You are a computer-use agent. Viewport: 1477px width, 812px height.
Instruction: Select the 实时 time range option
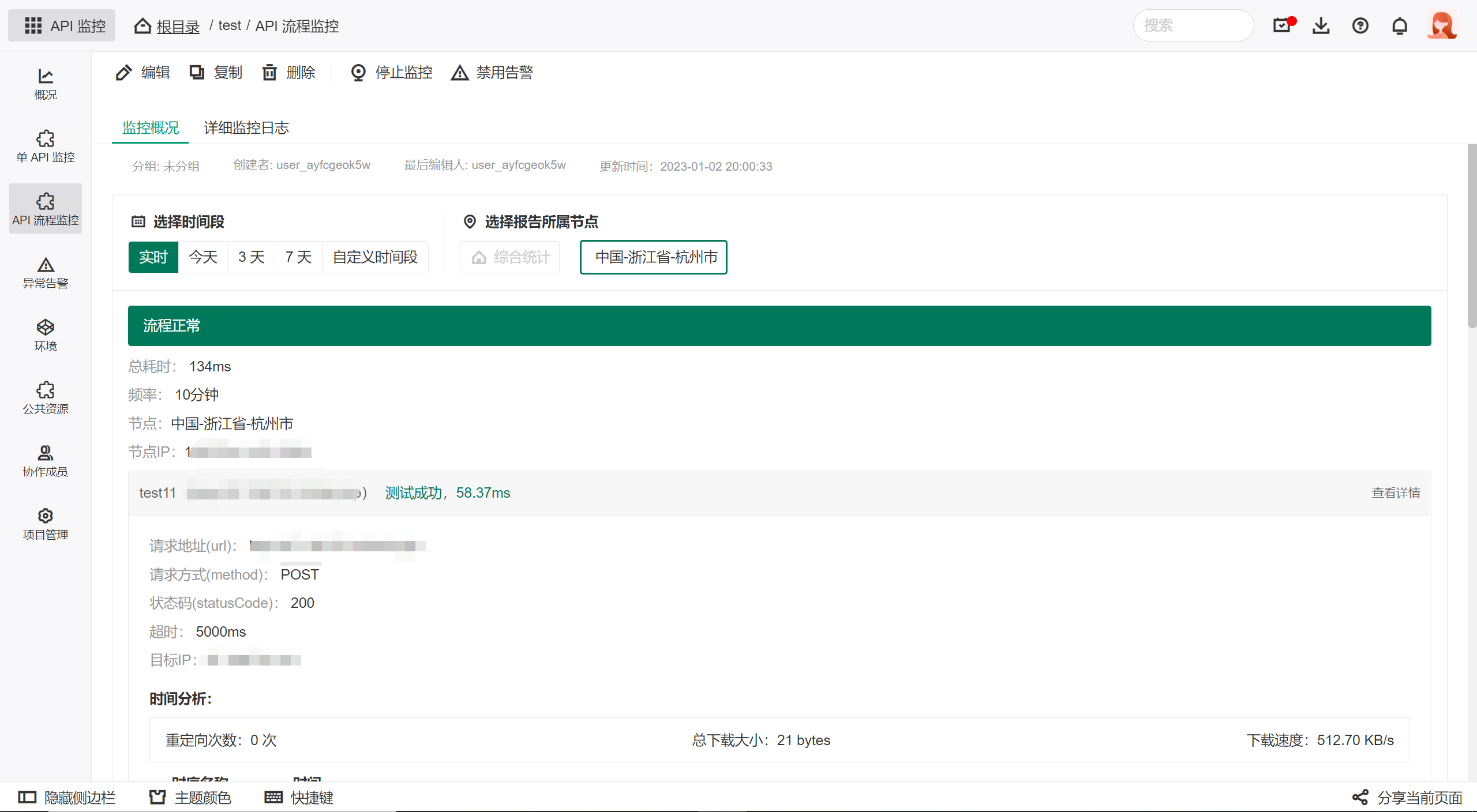pyautogui.click(x=153, y=257)
